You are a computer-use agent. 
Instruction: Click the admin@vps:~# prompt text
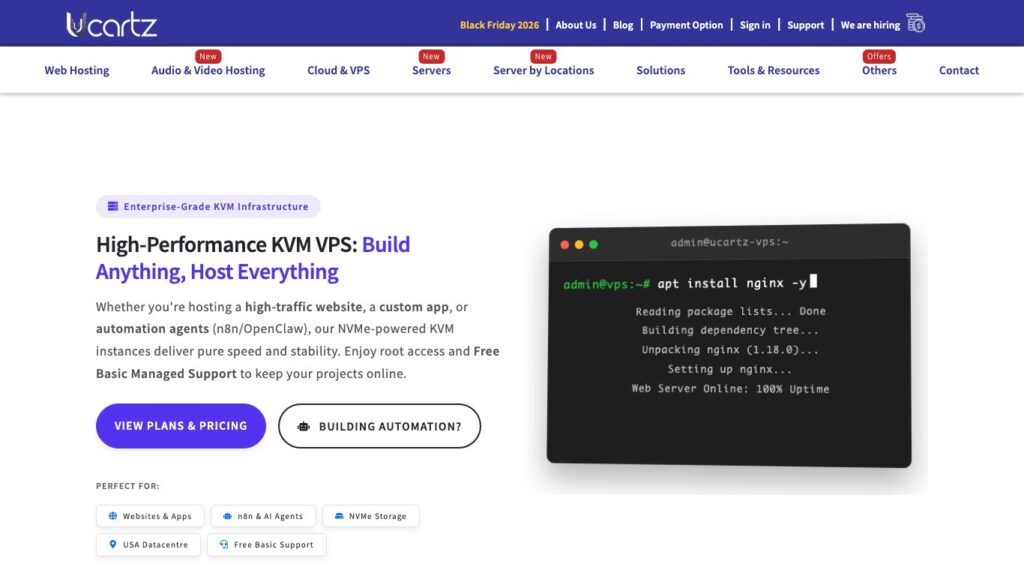tap(607, 284)
